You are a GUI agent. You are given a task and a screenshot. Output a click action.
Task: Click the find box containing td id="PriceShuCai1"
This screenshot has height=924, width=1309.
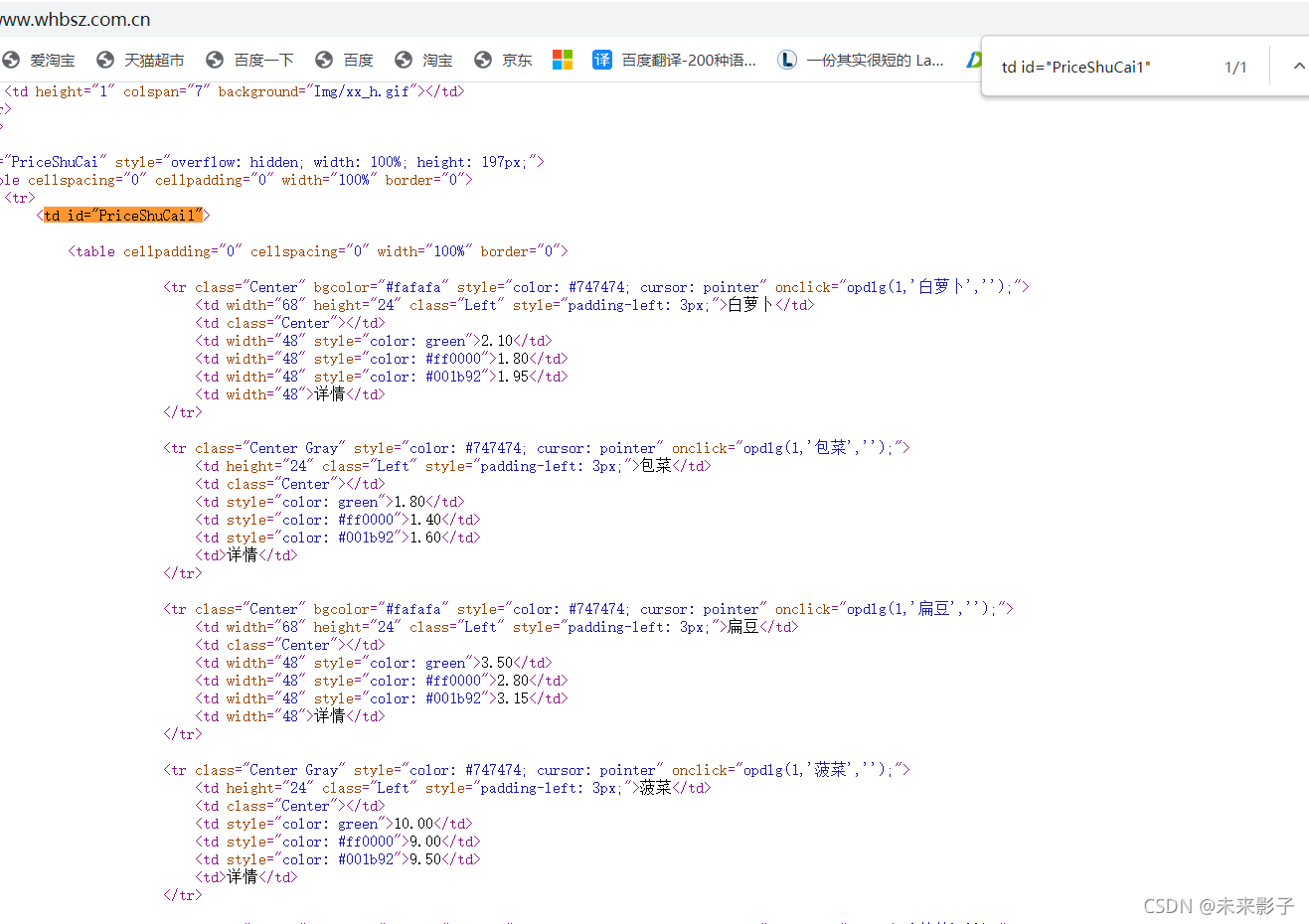click(x=1075, y=68)
